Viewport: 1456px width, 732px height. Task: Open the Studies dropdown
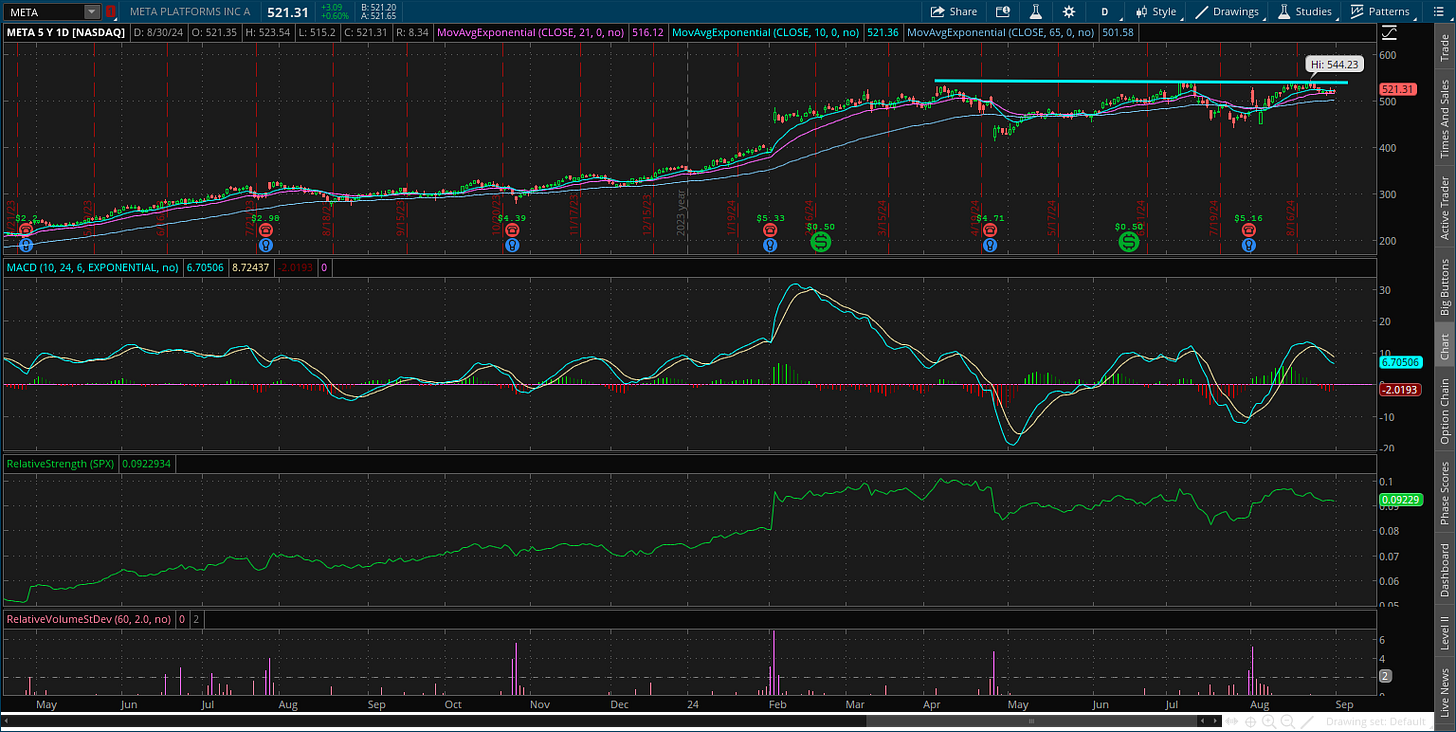pyautogui.click(x=1304, y=12)
